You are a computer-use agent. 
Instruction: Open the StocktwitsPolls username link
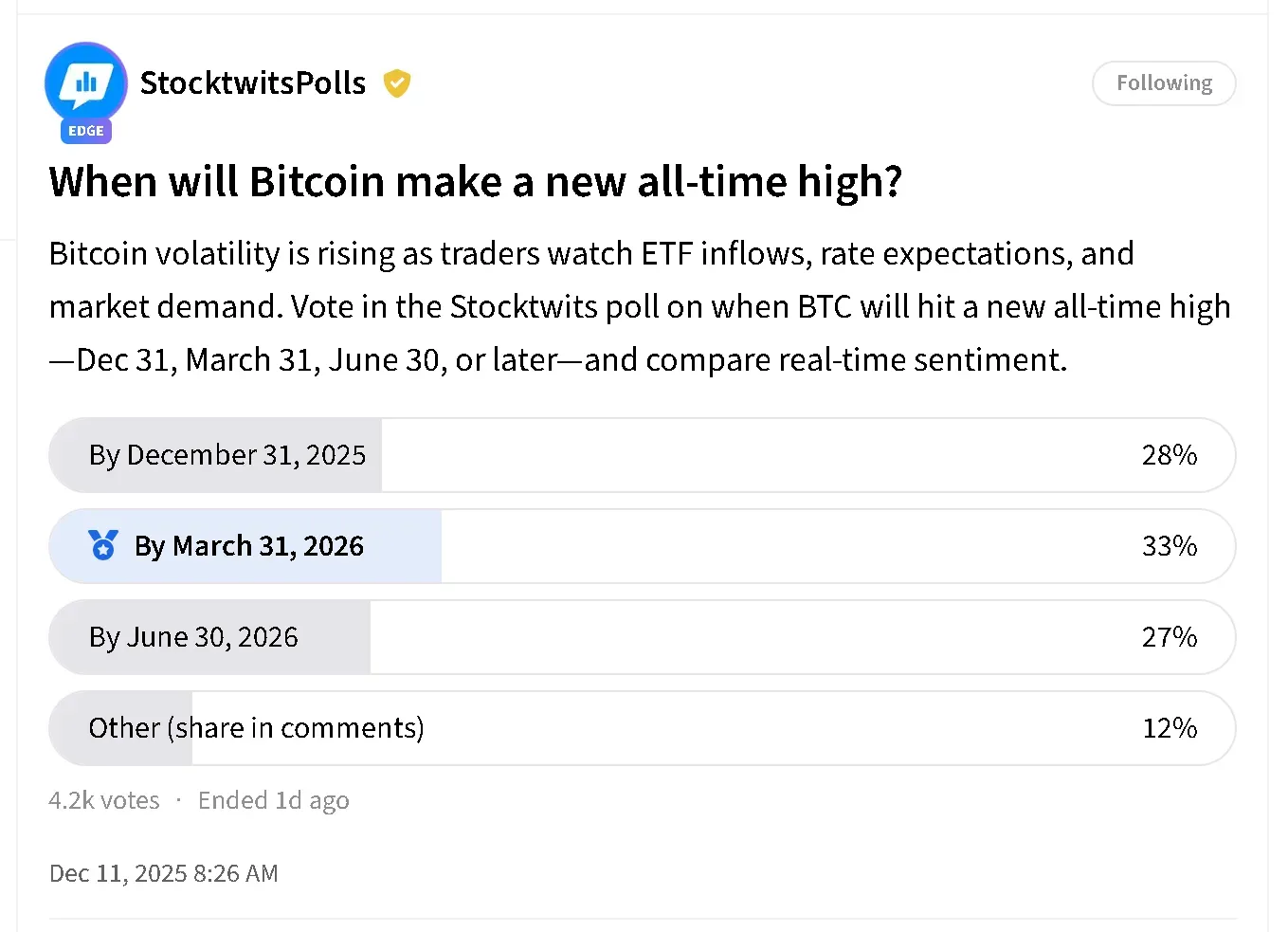tap(253, 83)
